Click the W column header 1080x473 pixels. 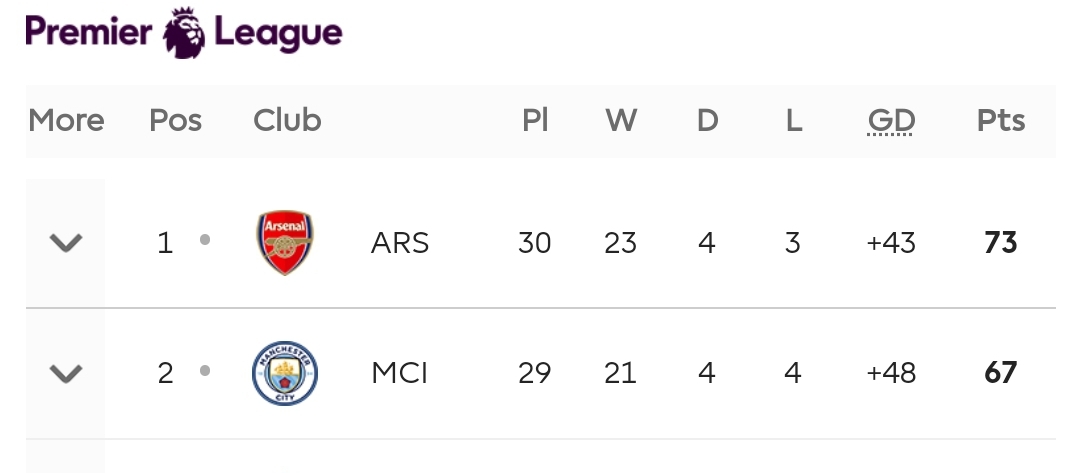pos(621,120)
